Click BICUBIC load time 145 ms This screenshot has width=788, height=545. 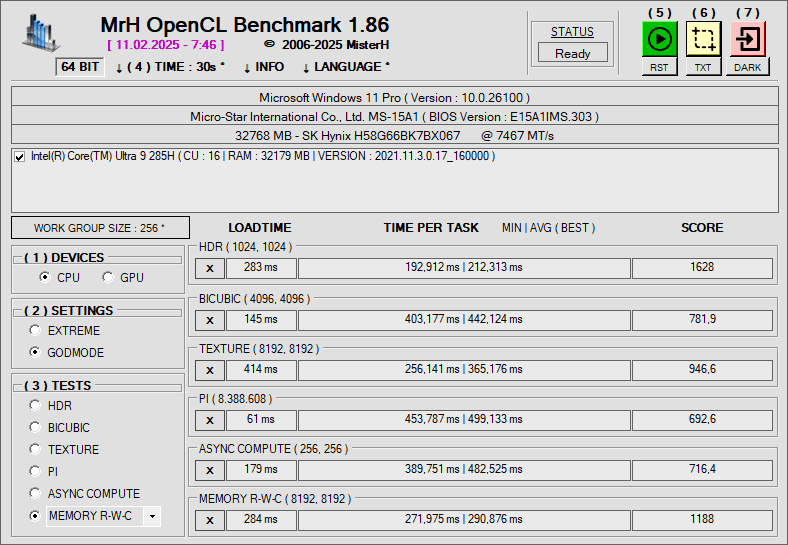(x=261, y=320)
